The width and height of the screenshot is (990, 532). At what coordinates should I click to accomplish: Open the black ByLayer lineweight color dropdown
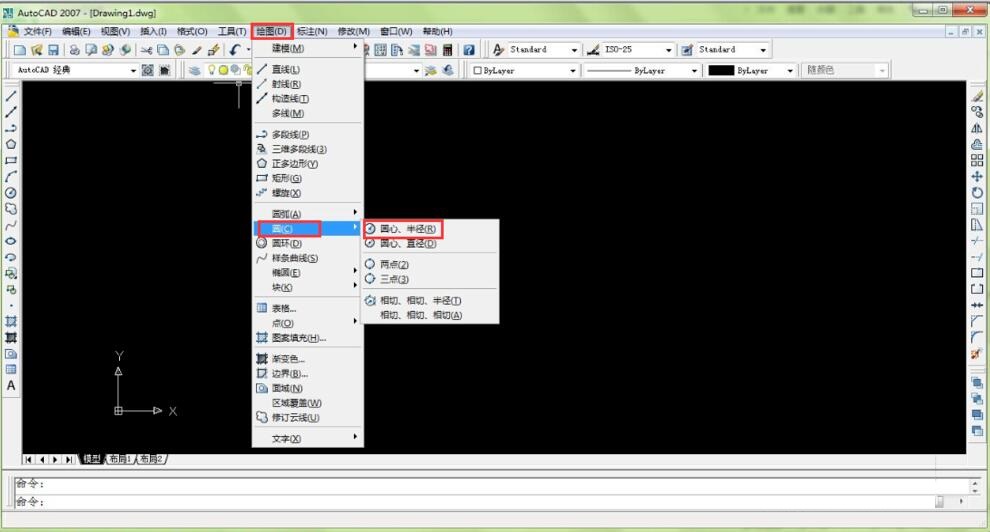click(x=790, y=70)
